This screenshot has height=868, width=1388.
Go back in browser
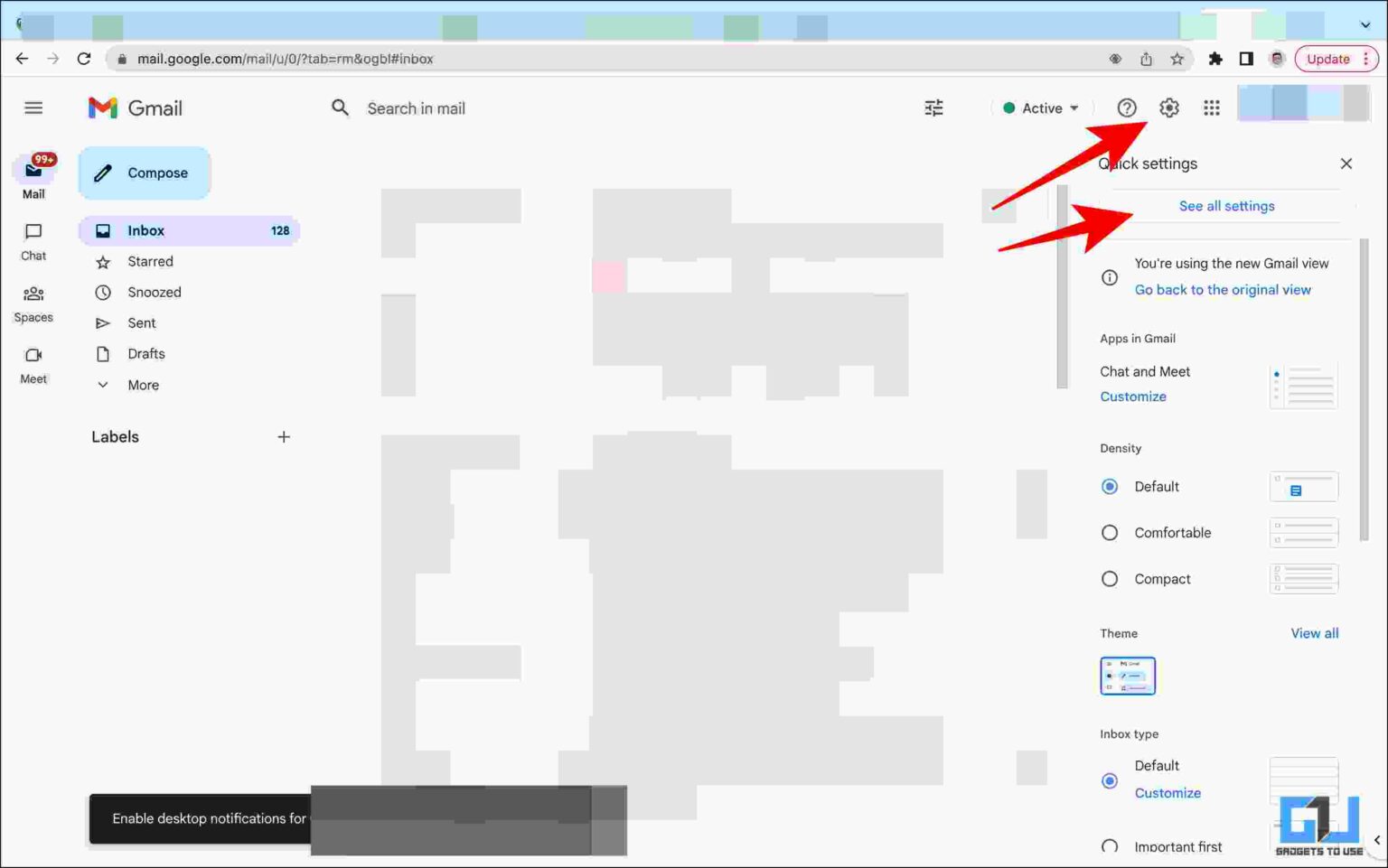[22, 59]
